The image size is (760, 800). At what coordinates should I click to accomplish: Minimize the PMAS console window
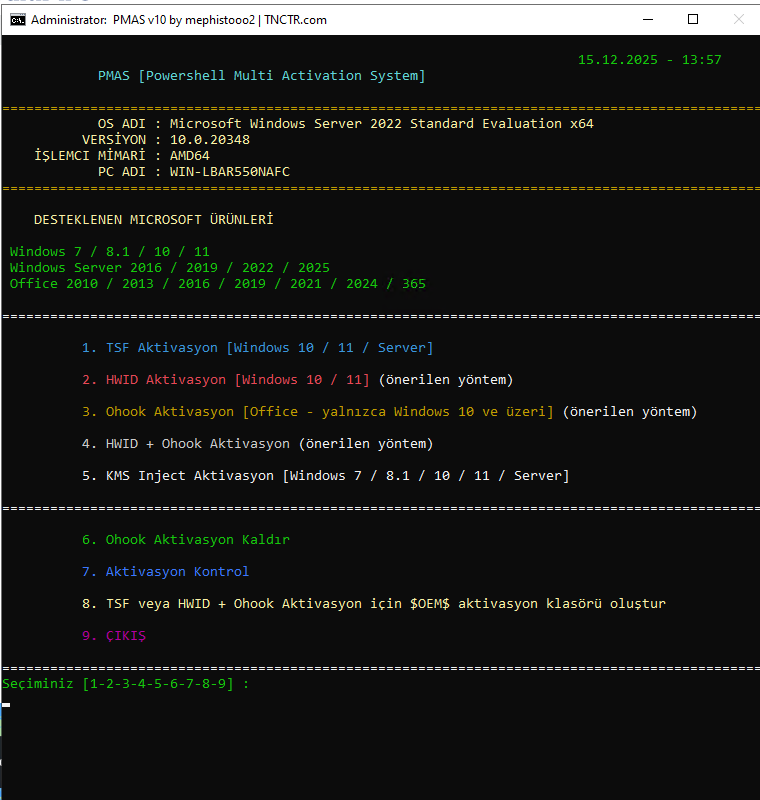click(x=646, y=20)
